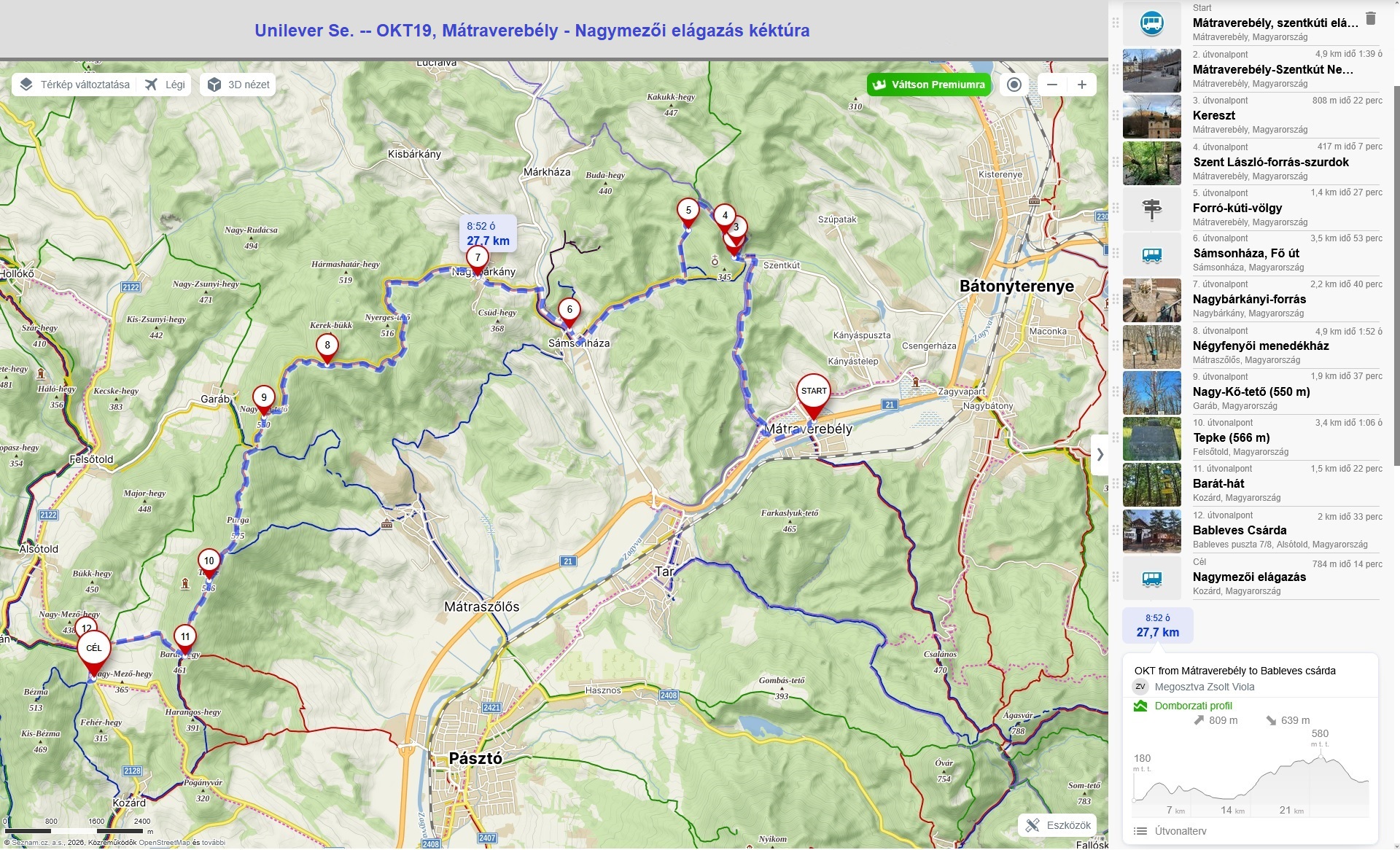Zoom out with the minus button
Viewport: 1400px width, 850px height.
1051,85
